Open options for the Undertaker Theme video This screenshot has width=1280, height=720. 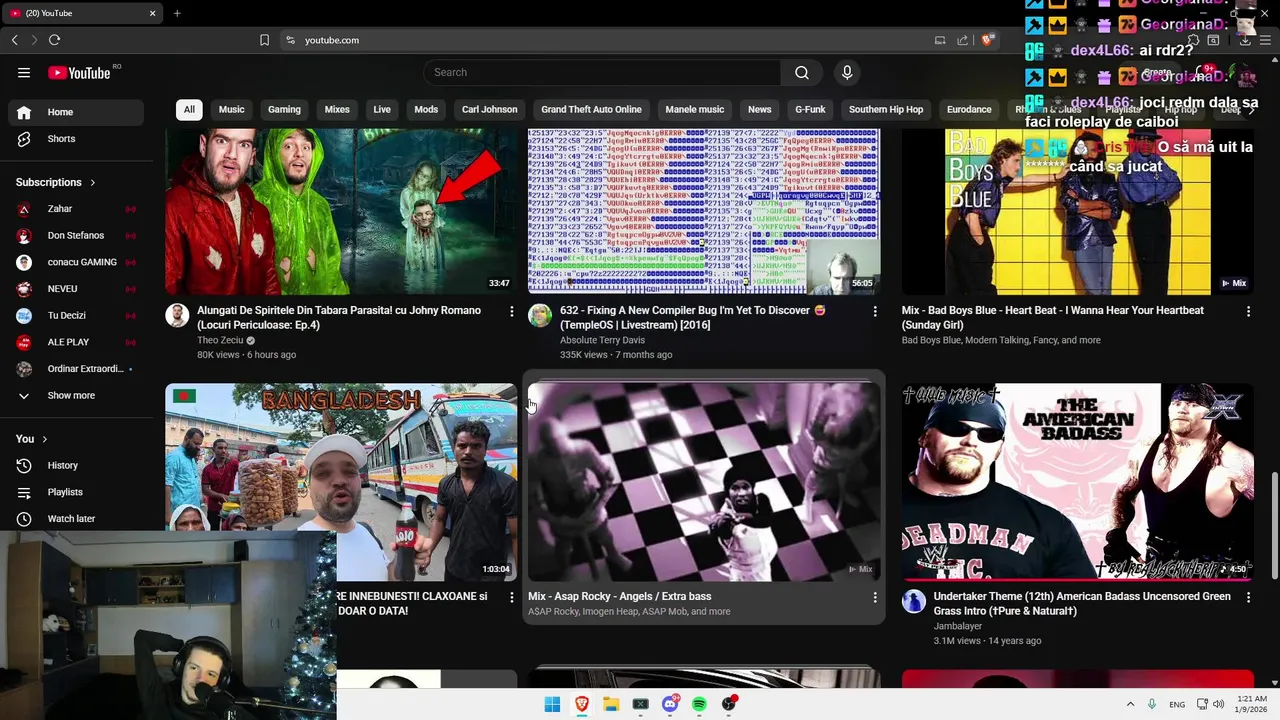[x=1248, y=597]
